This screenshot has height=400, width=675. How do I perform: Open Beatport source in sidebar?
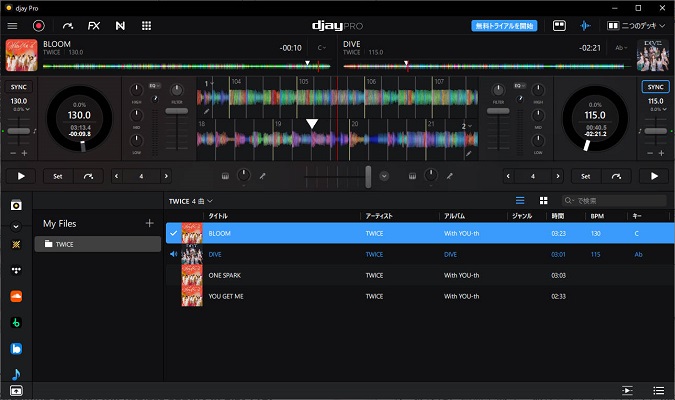[16, 322]
